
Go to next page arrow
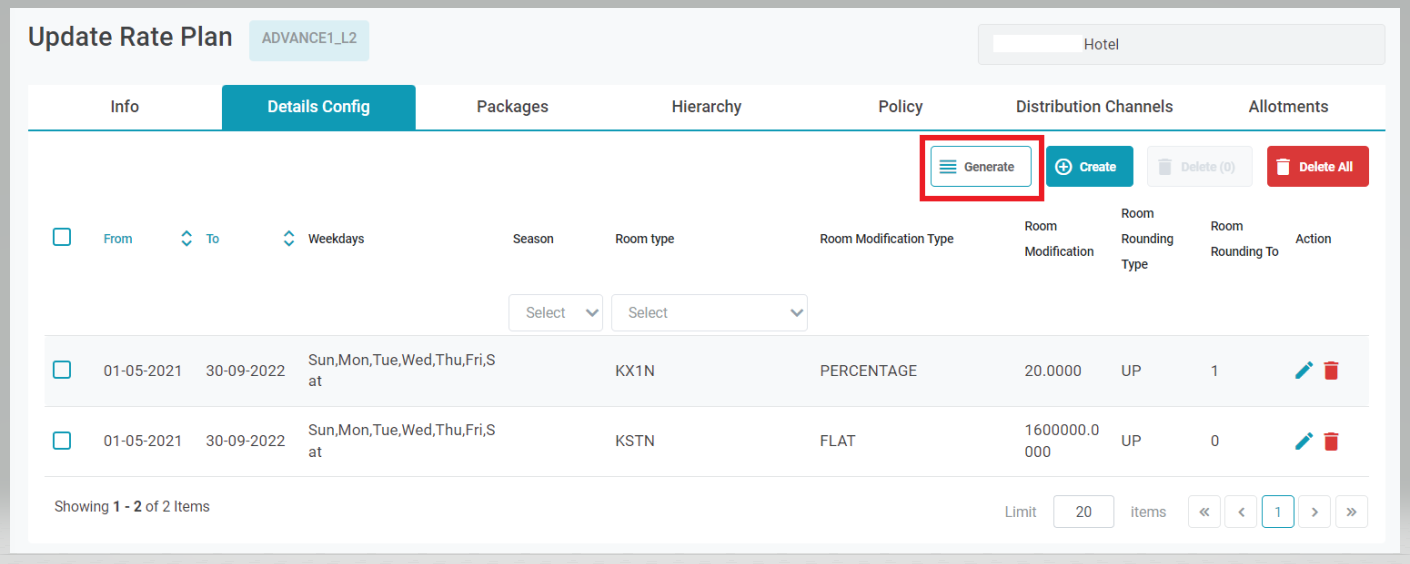pos(1314,512)
